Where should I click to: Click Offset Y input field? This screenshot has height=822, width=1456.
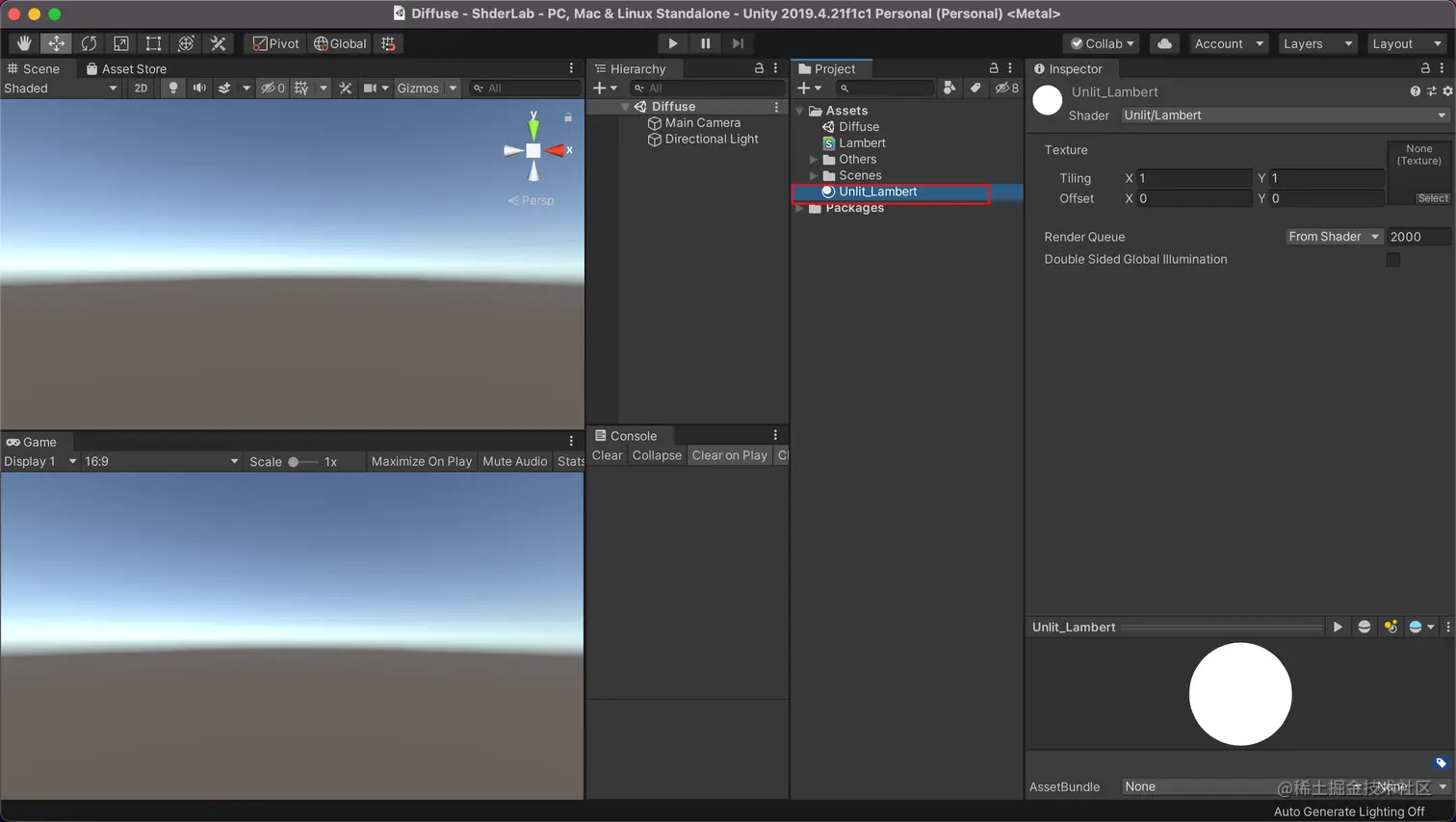tap(1327, 198)
